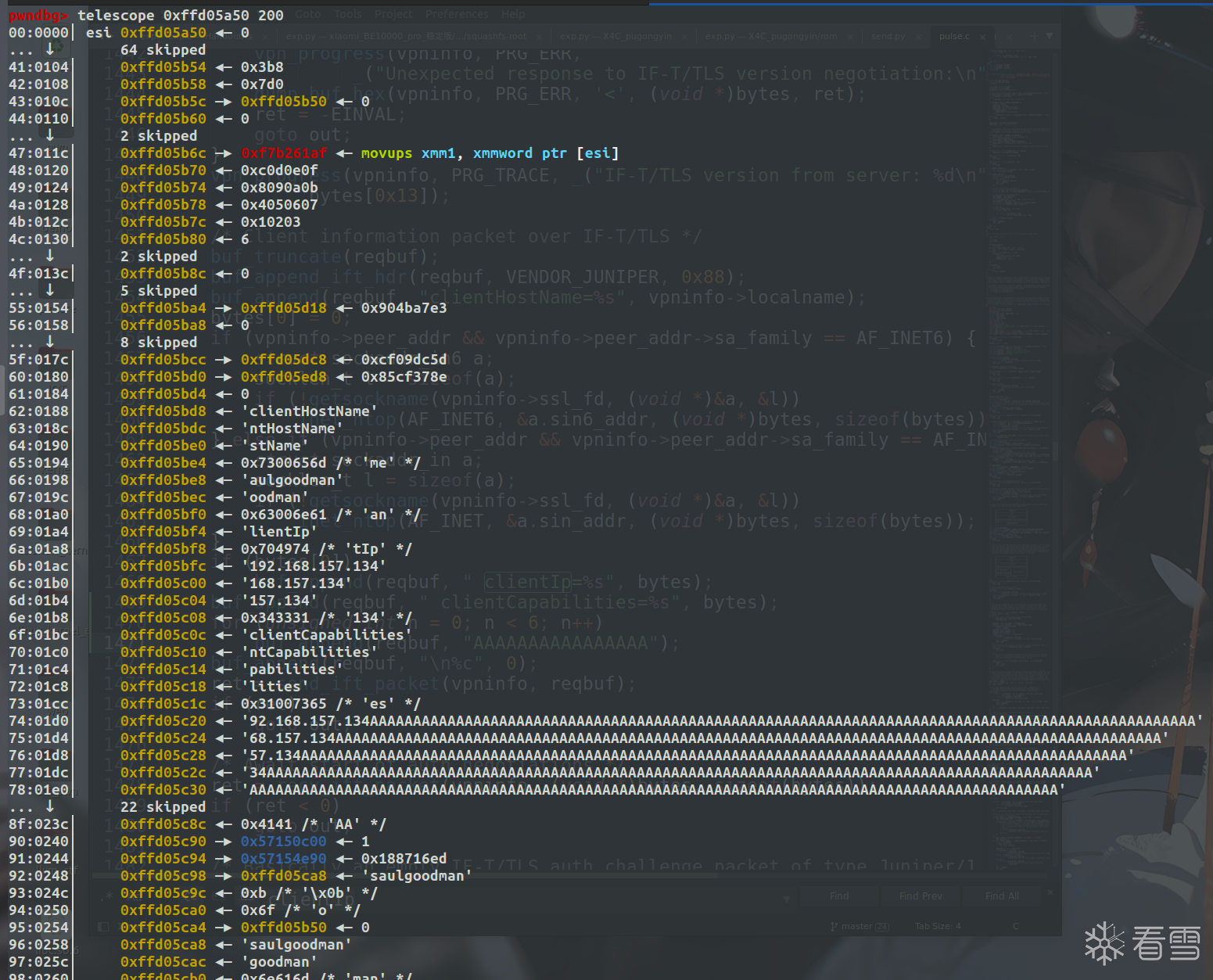
Task: Switch to the pulse.c tab
Action: click(954, 36)
